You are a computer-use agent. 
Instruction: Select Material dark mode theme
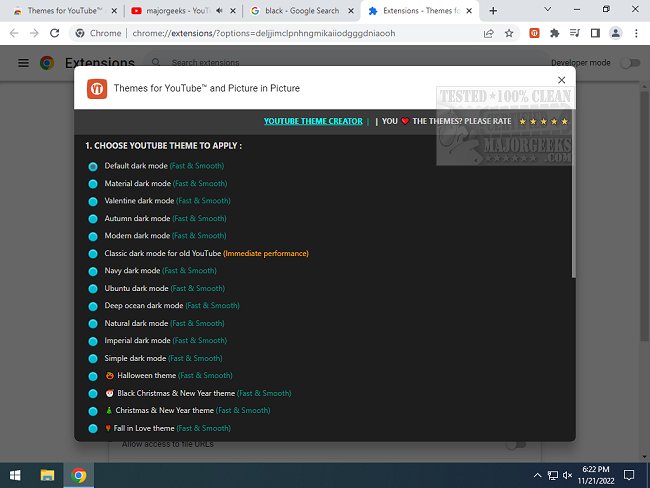coord(93,184)
